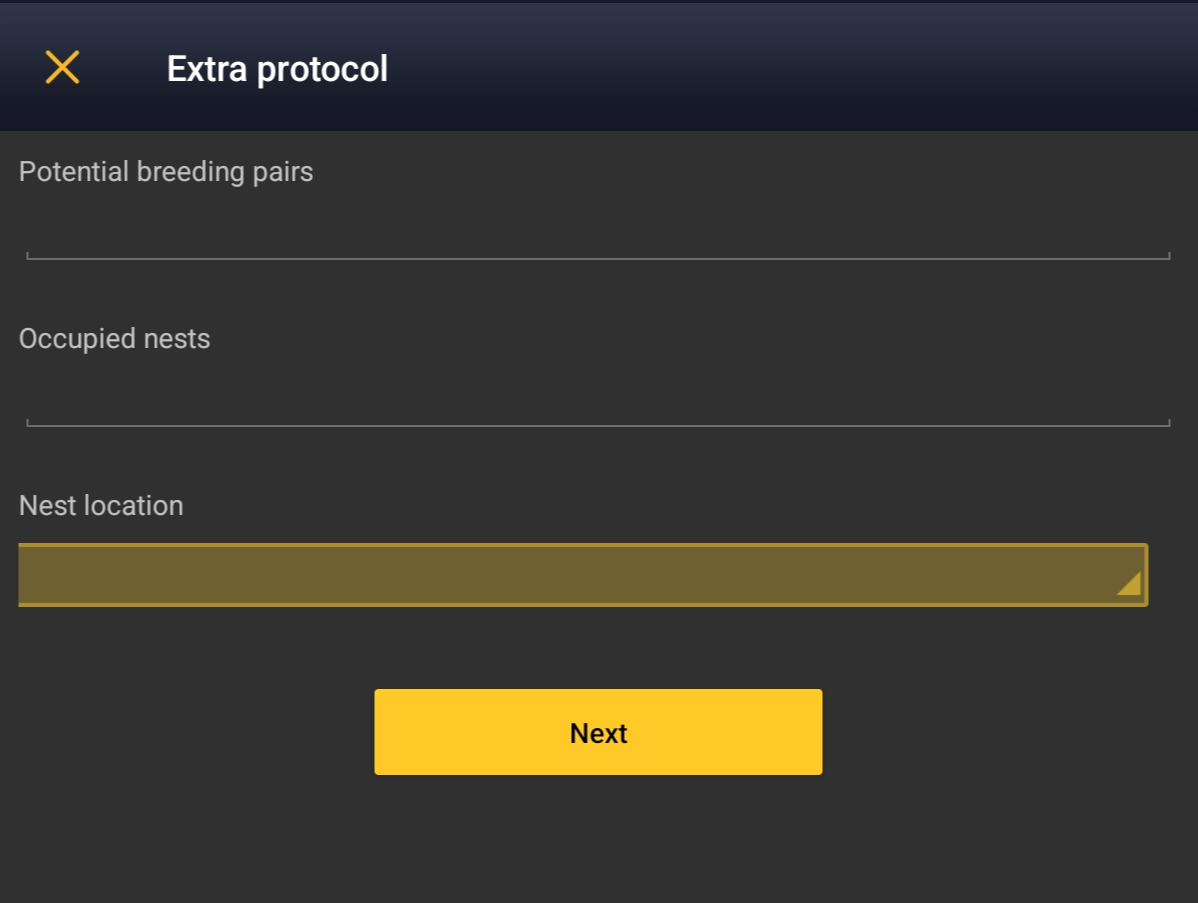Open the Nest location dropdown

click(x=583, y=575)
